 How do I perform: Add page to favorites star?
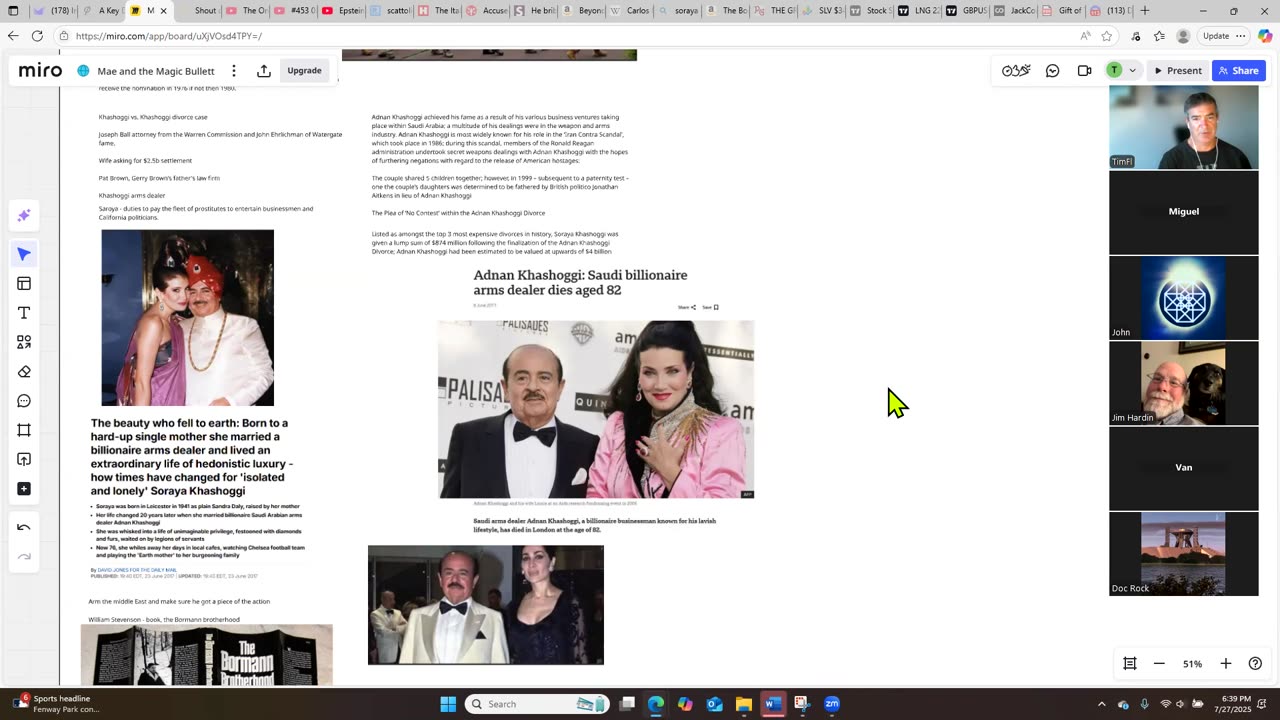pyautogui.click(x=1107, y=36)
